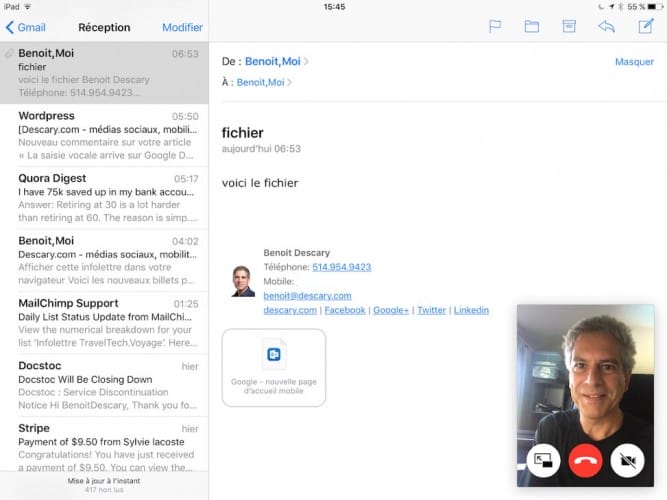Viewport: 667px width, 500px height.
Task: Open the attached Google nouvelle page document
Action: [274, 368]
